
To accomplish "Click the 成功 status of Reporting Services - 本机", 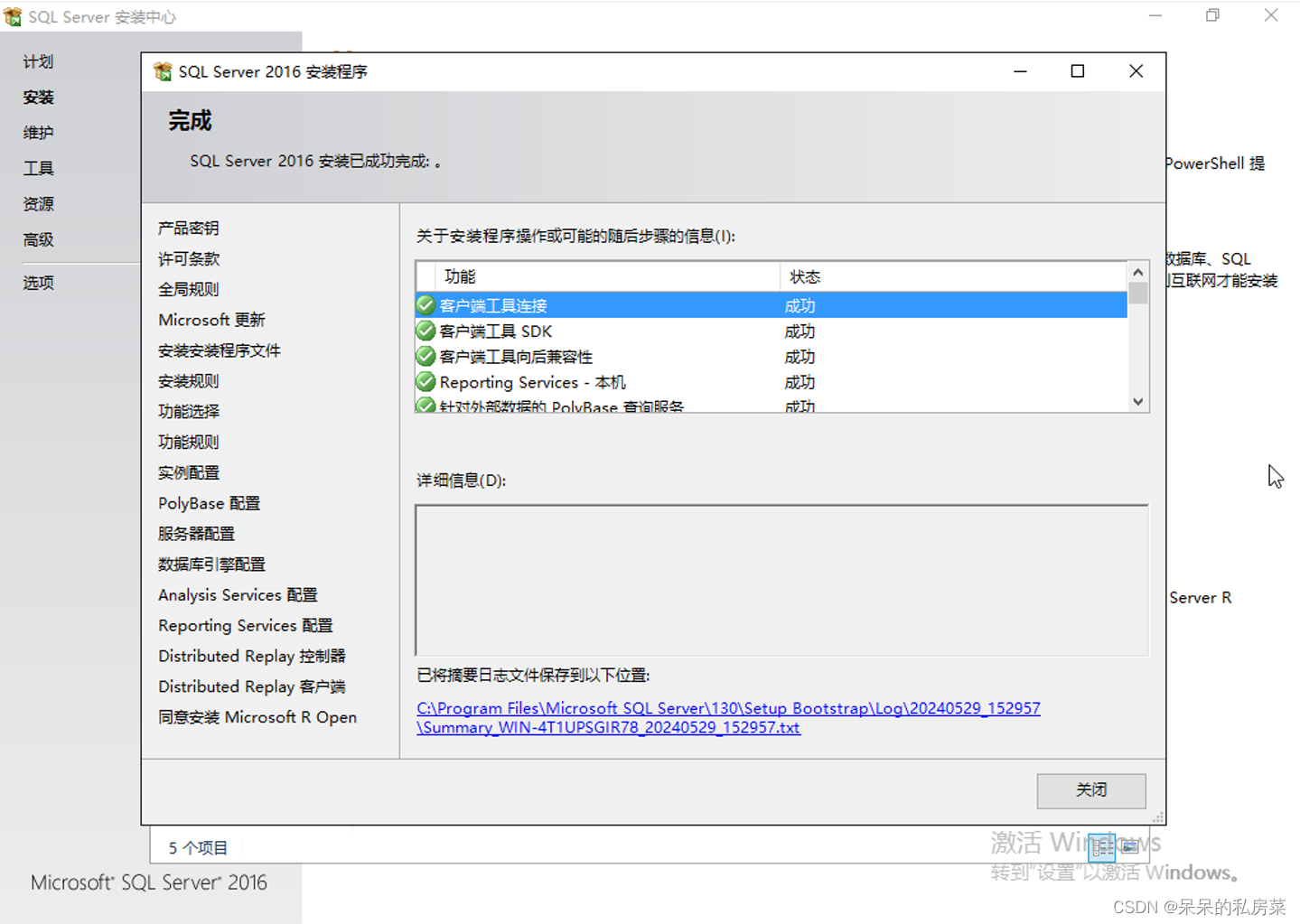I will point(800,382).
